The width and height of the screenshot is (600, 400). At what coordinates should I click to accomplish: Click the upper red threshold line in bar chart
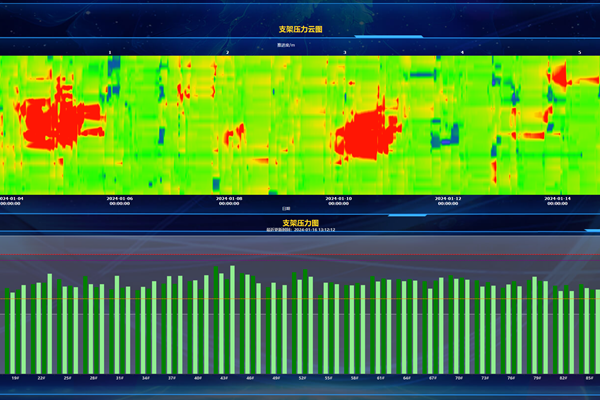[x=300, y=254]
